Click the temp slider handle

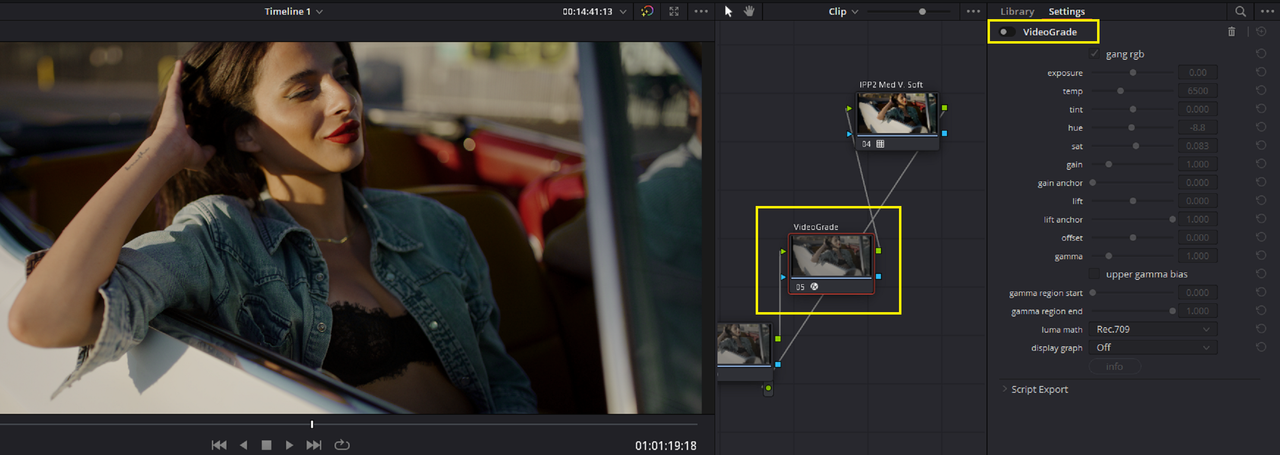coord(1120,91)
